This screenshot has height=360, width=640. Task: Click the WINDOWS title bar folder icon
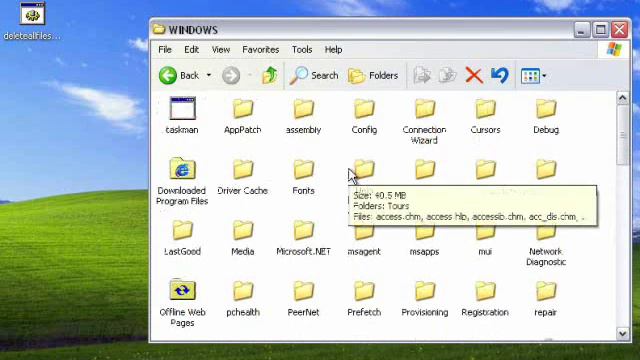[159, 29]
